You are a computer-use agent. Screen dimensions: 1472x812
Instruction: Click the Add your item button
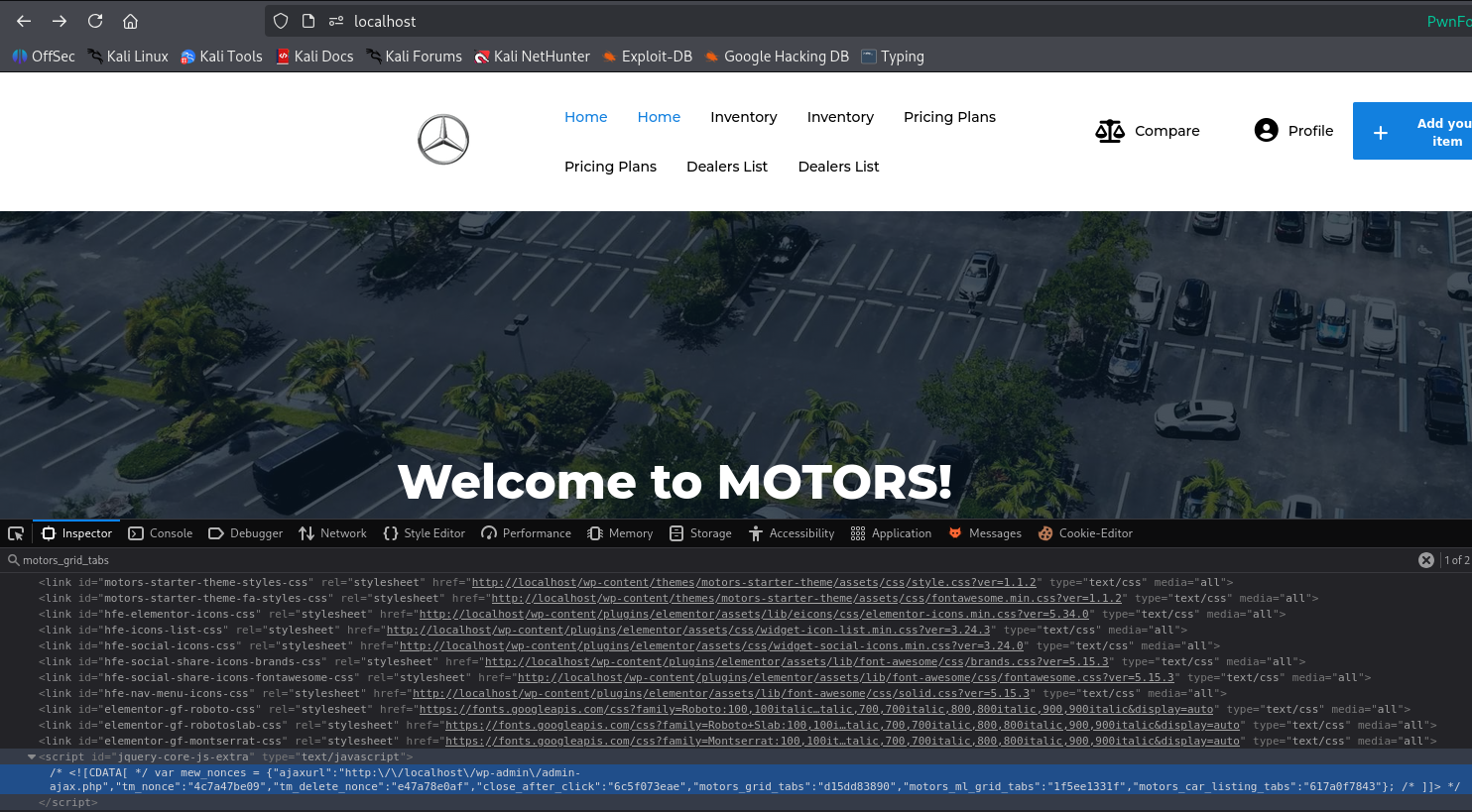(1412, 132)
